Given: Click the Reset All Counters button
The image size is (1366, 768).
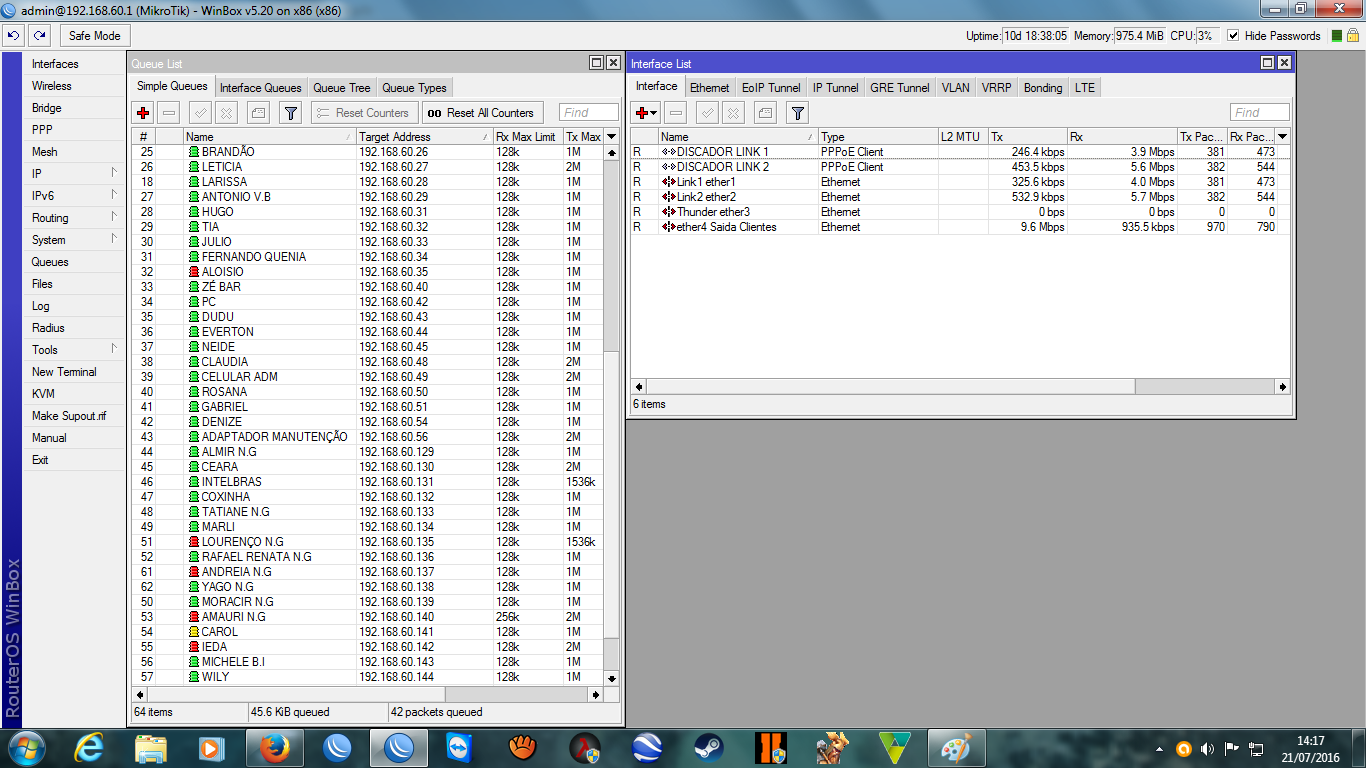Looking at the screenshot, I should [482, 113].
